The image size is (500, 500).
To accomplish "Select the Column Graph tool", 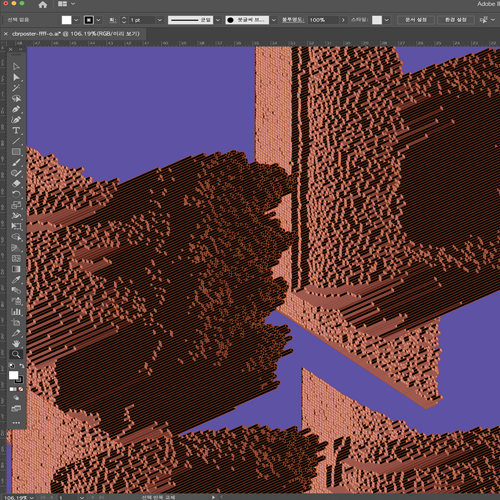I will [x=16, y=312].
